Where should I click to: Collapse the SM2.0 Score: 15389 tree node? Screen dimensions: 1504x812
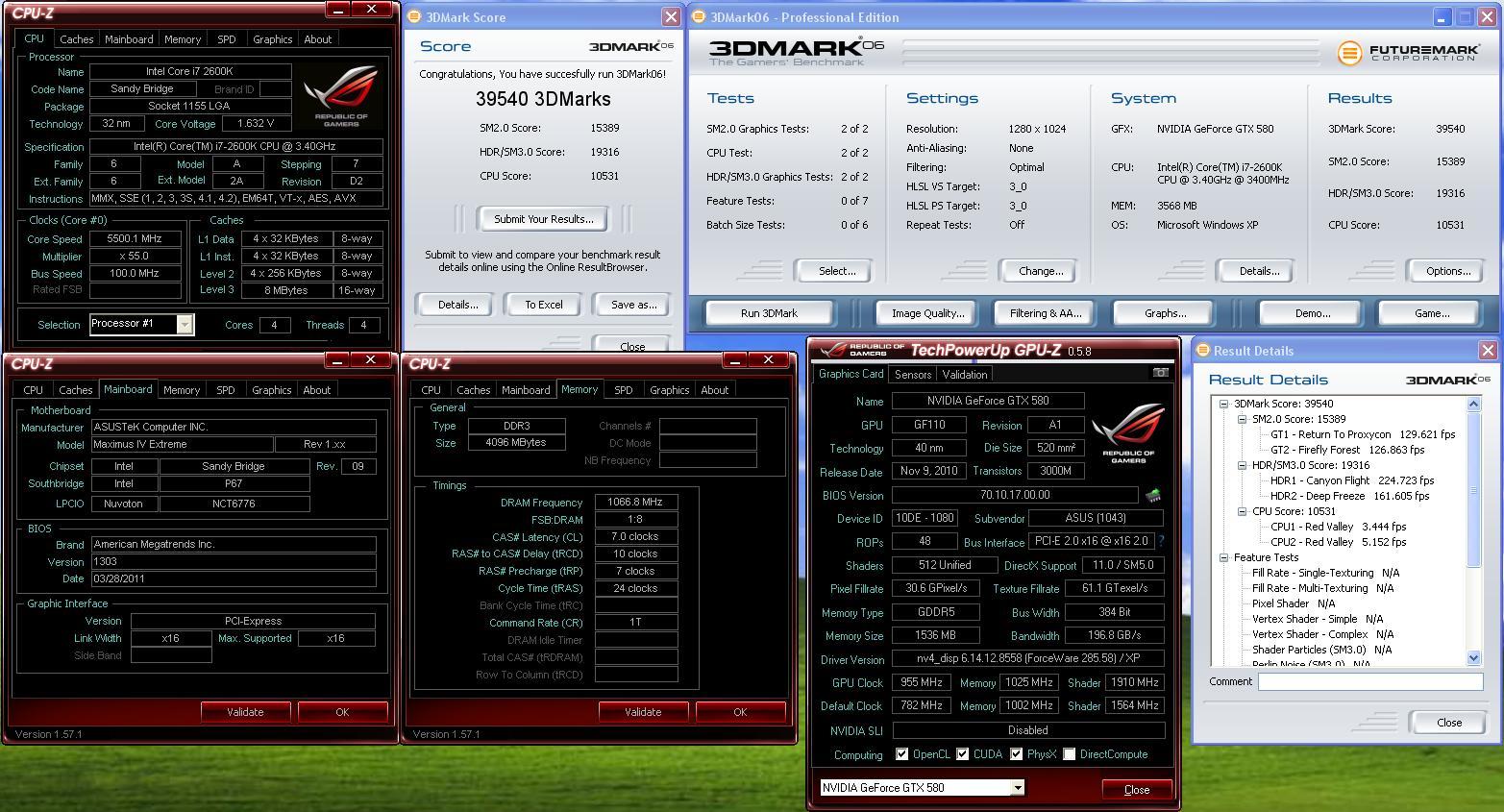click(1242, 419)
